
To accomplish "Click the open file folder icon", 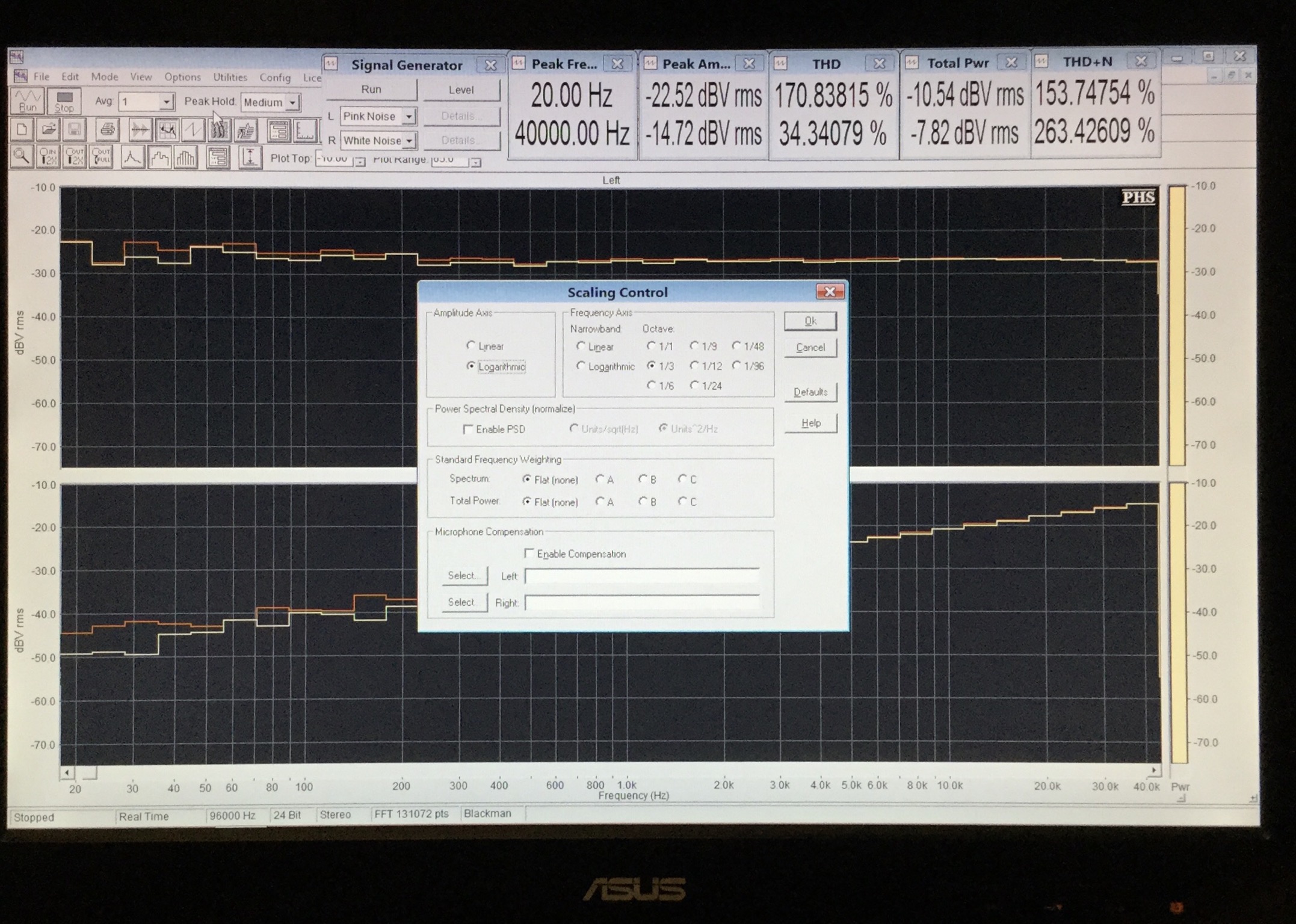I will pos(48,130).
